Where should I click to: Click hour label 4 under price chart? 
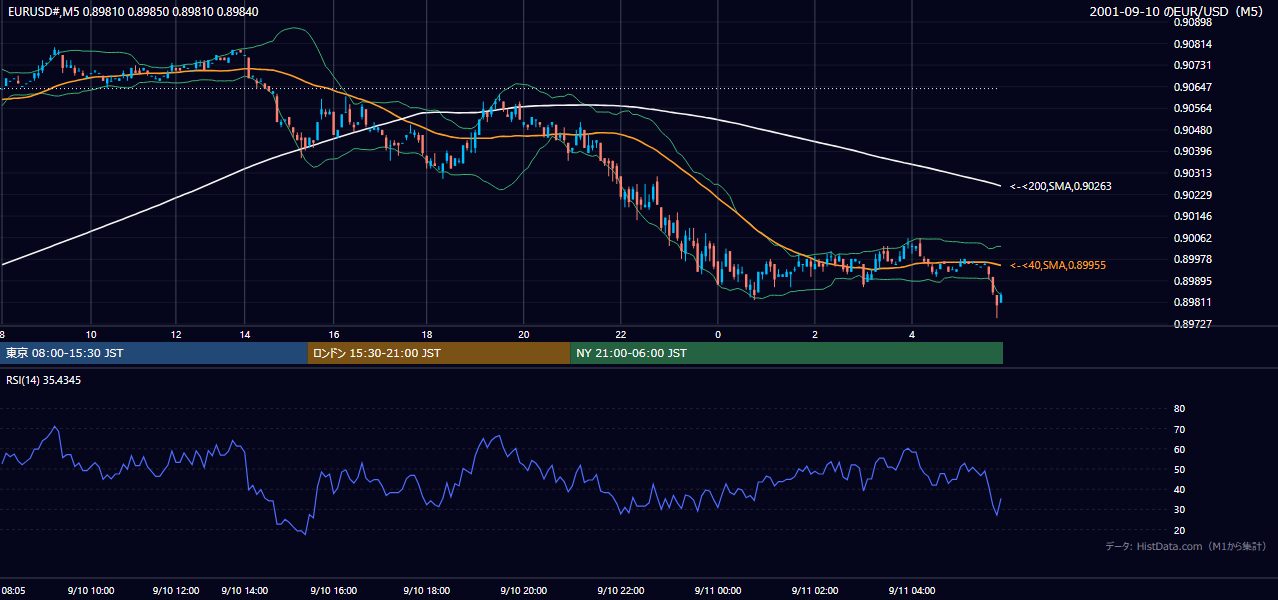click(x=912, y=334)
